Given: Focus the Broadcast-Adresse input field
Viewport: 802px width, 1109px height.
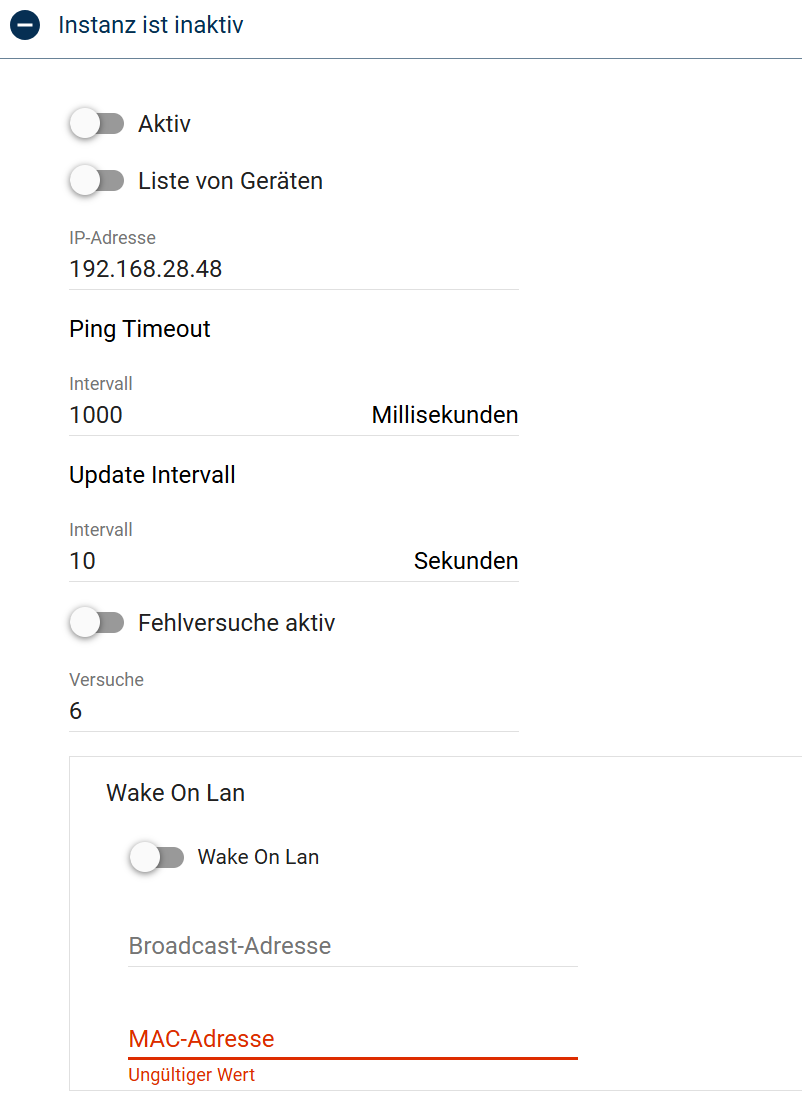Looking at the screenshot, I should pyautogui.click(x=353, y=946).
